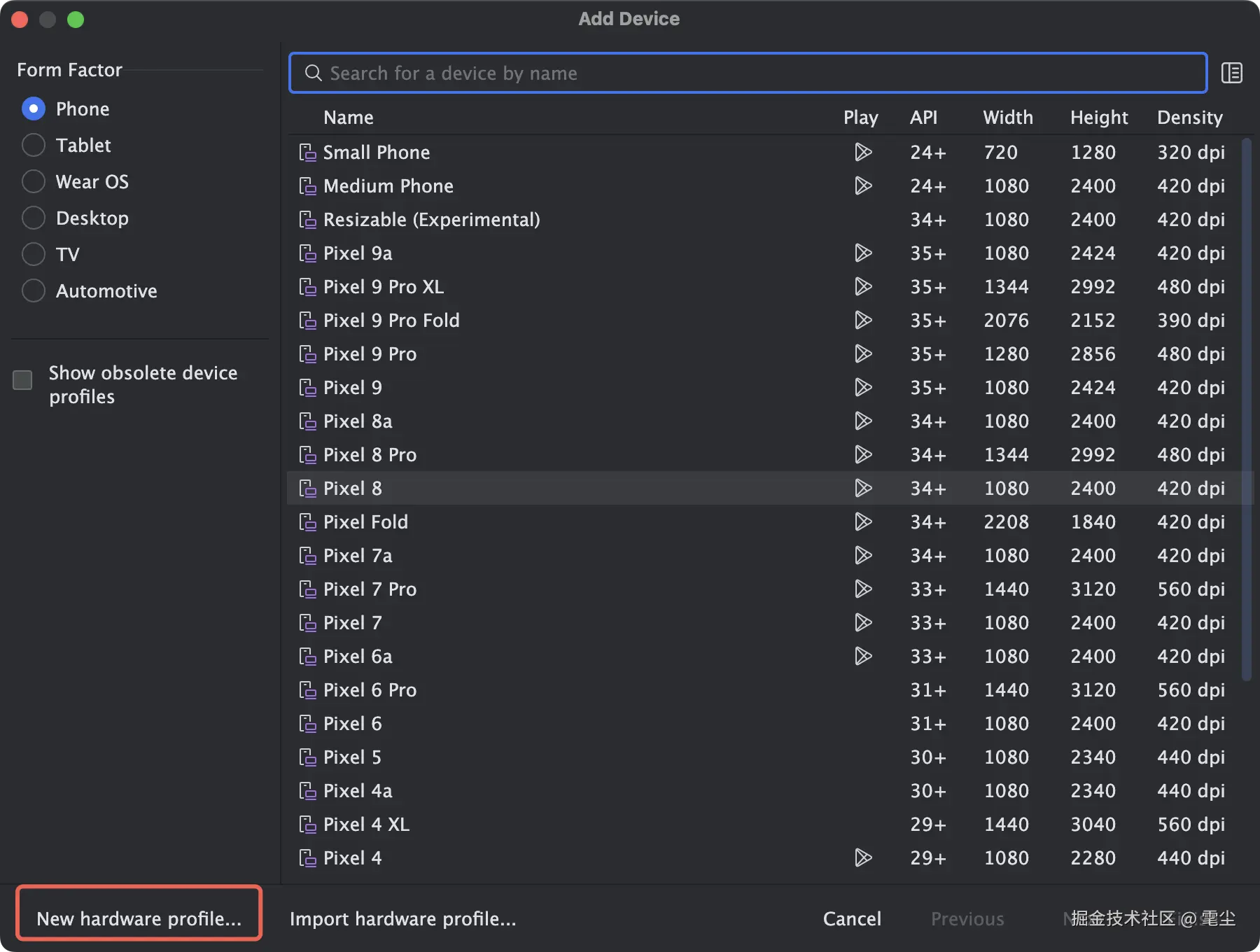Choose the Wear OS radio button
1260x952 pixels.
click(34, 181)
